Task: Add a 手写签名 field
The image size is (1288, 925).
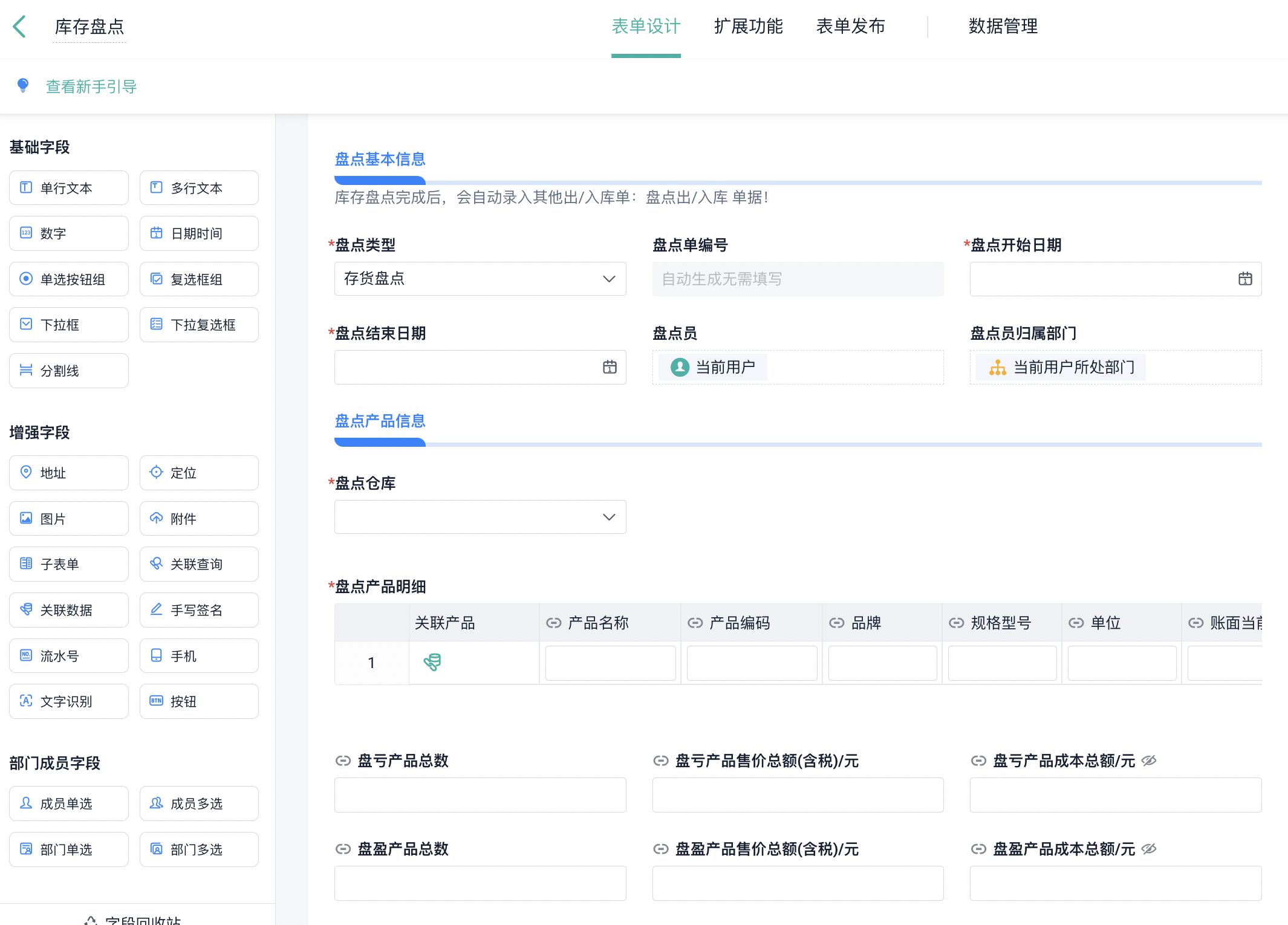Action: [198, 610]
